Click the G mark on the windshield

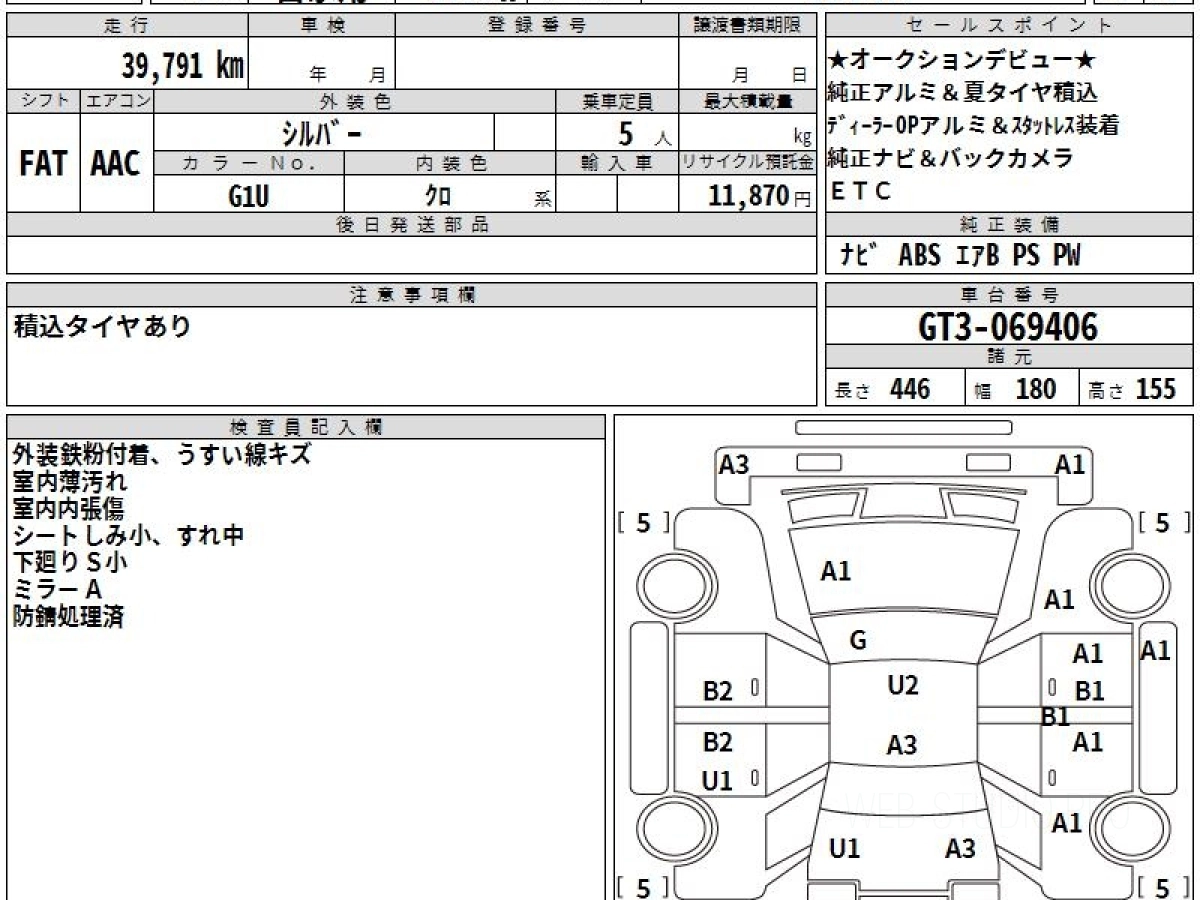(858, 641)
